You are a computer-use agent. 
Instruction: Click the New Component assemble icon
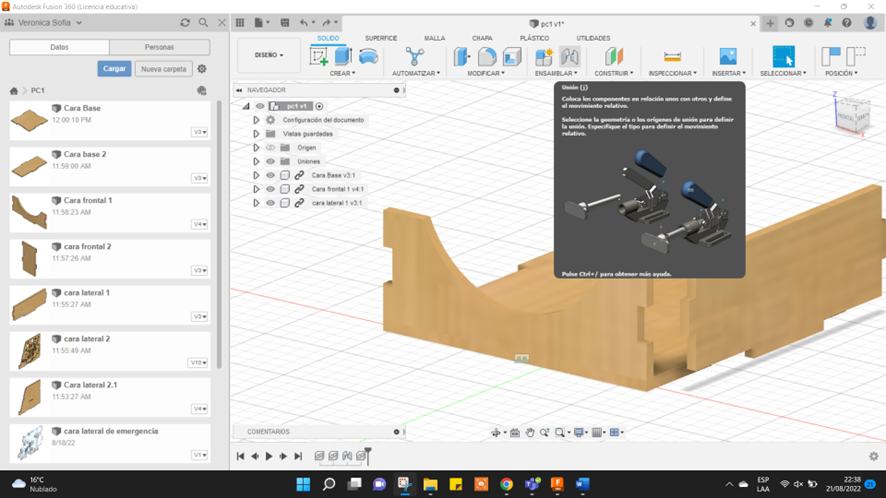click(x=544, y=57)
